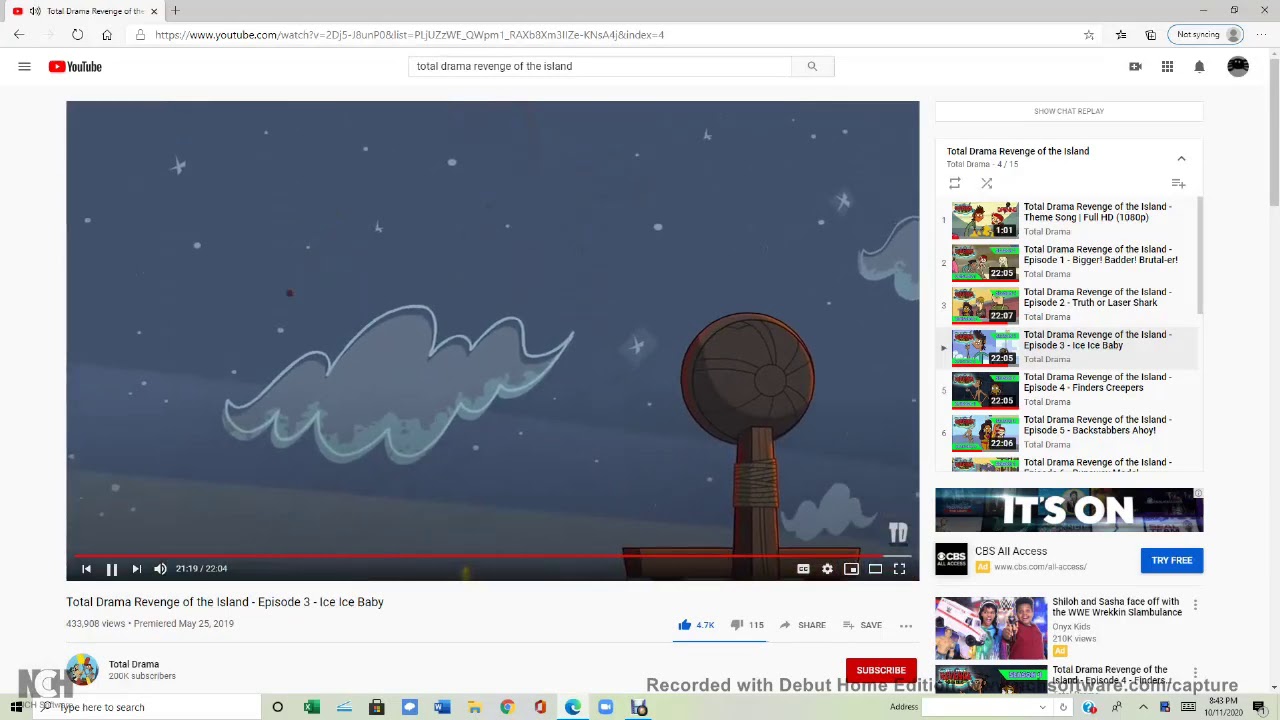1280x720 pixels.
Task: Open a new browser tab
Action: (x=175, y=11)
